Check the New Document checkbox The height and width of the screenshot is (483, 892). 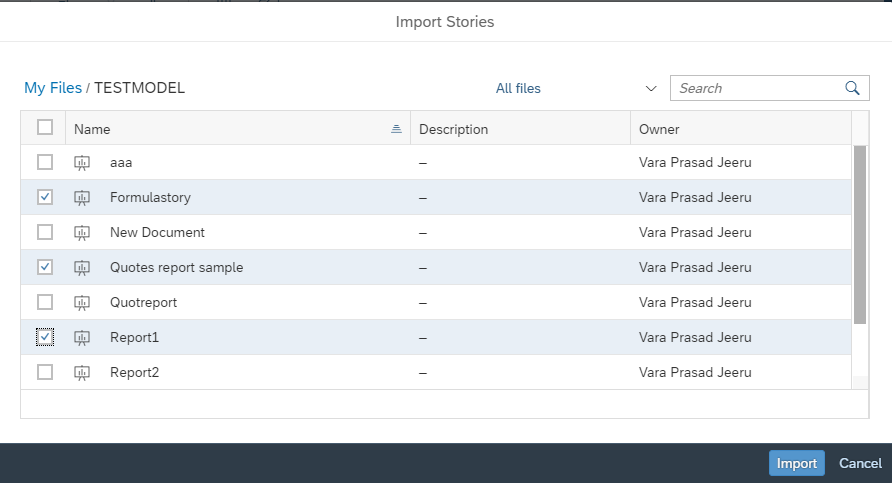click(45, 232)
